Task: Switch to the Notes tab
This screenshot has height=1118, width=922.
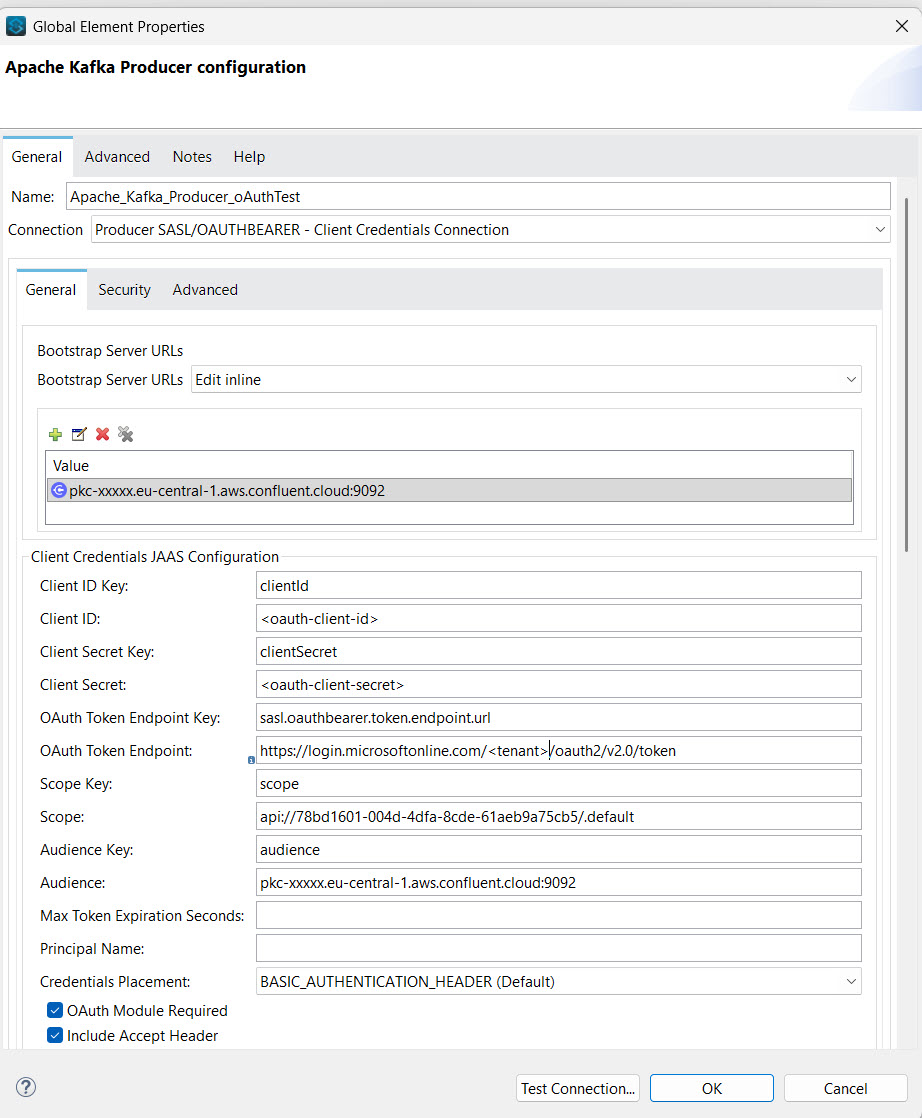Action: tap(192, 157)
